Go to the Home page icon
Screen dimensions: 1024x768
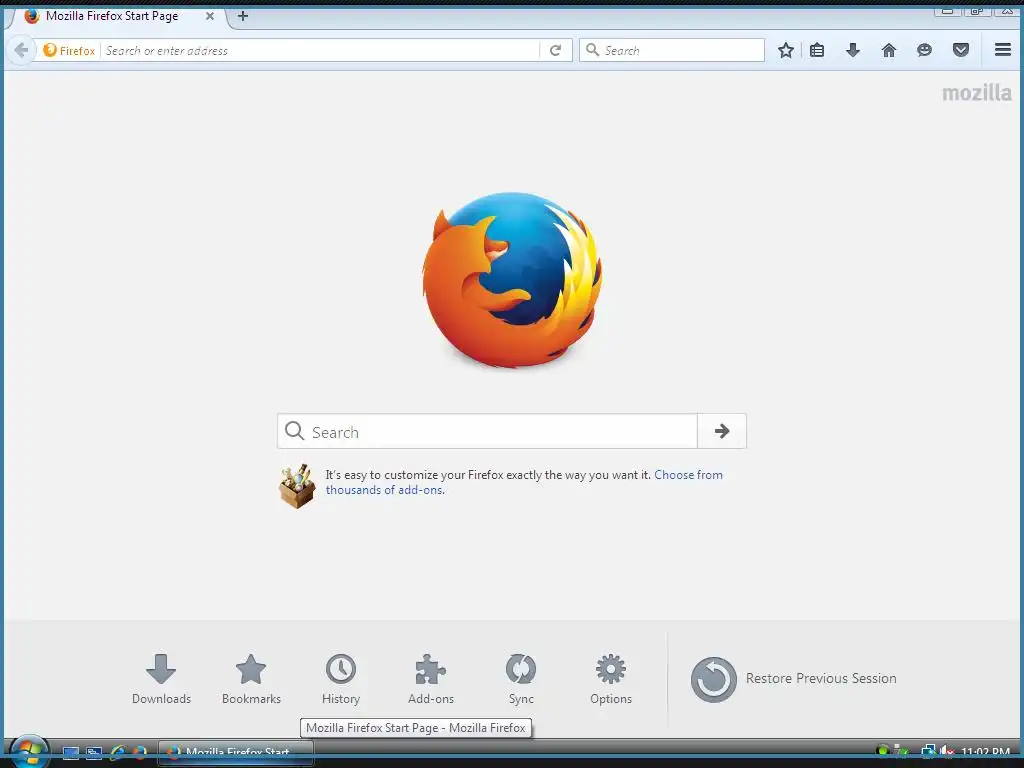click(889, 50)
